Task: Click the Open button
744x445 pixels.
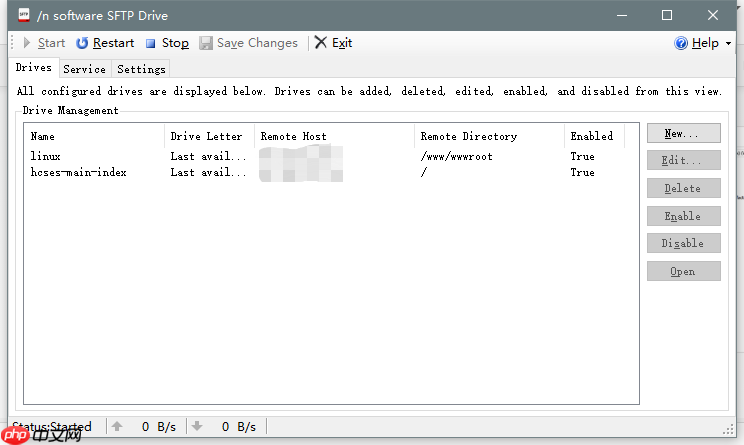Action: (684, 271)
